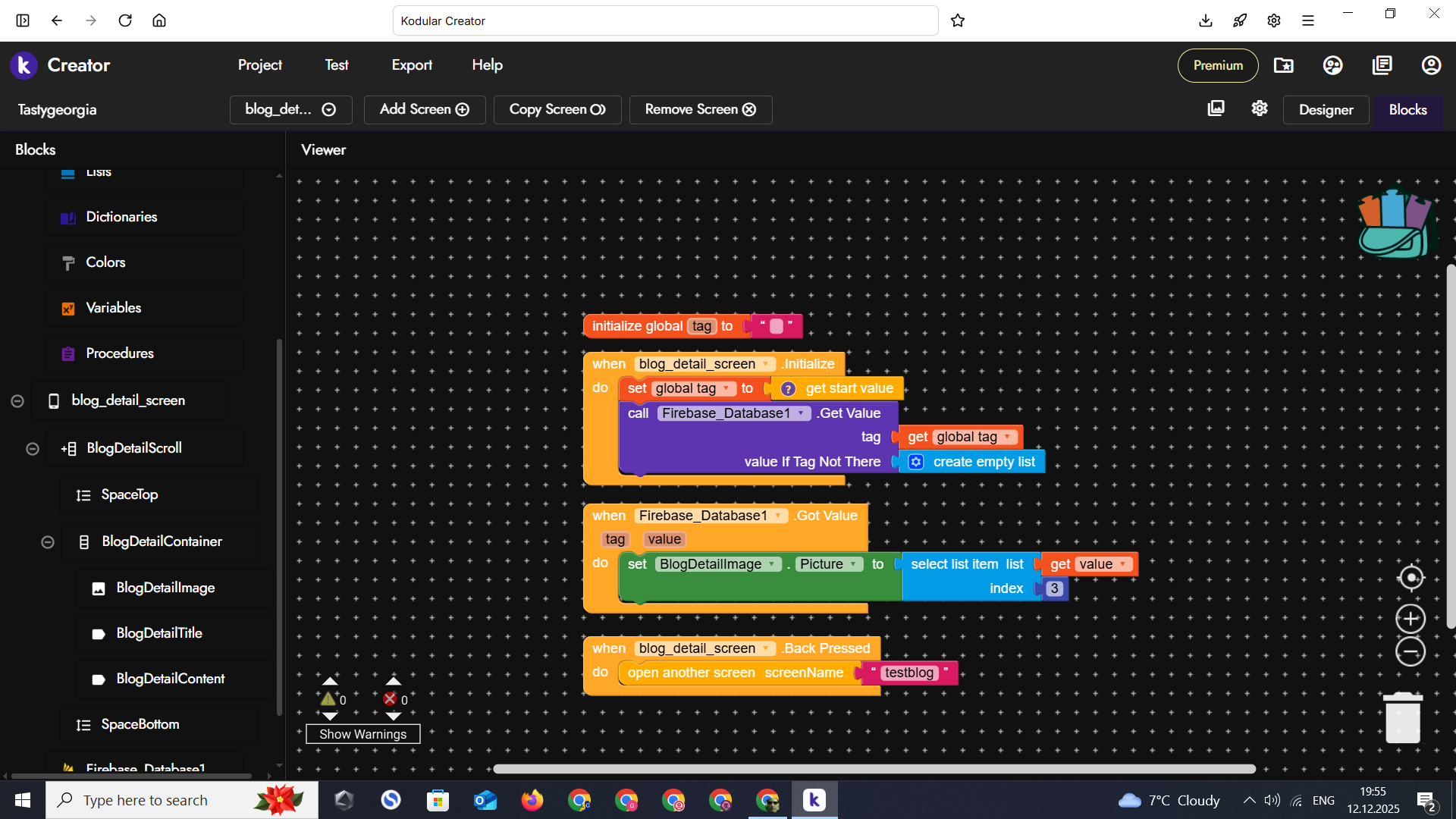Zoom in on the blocks workspace
The image size is (1456, 819).
coord(1410,619)
